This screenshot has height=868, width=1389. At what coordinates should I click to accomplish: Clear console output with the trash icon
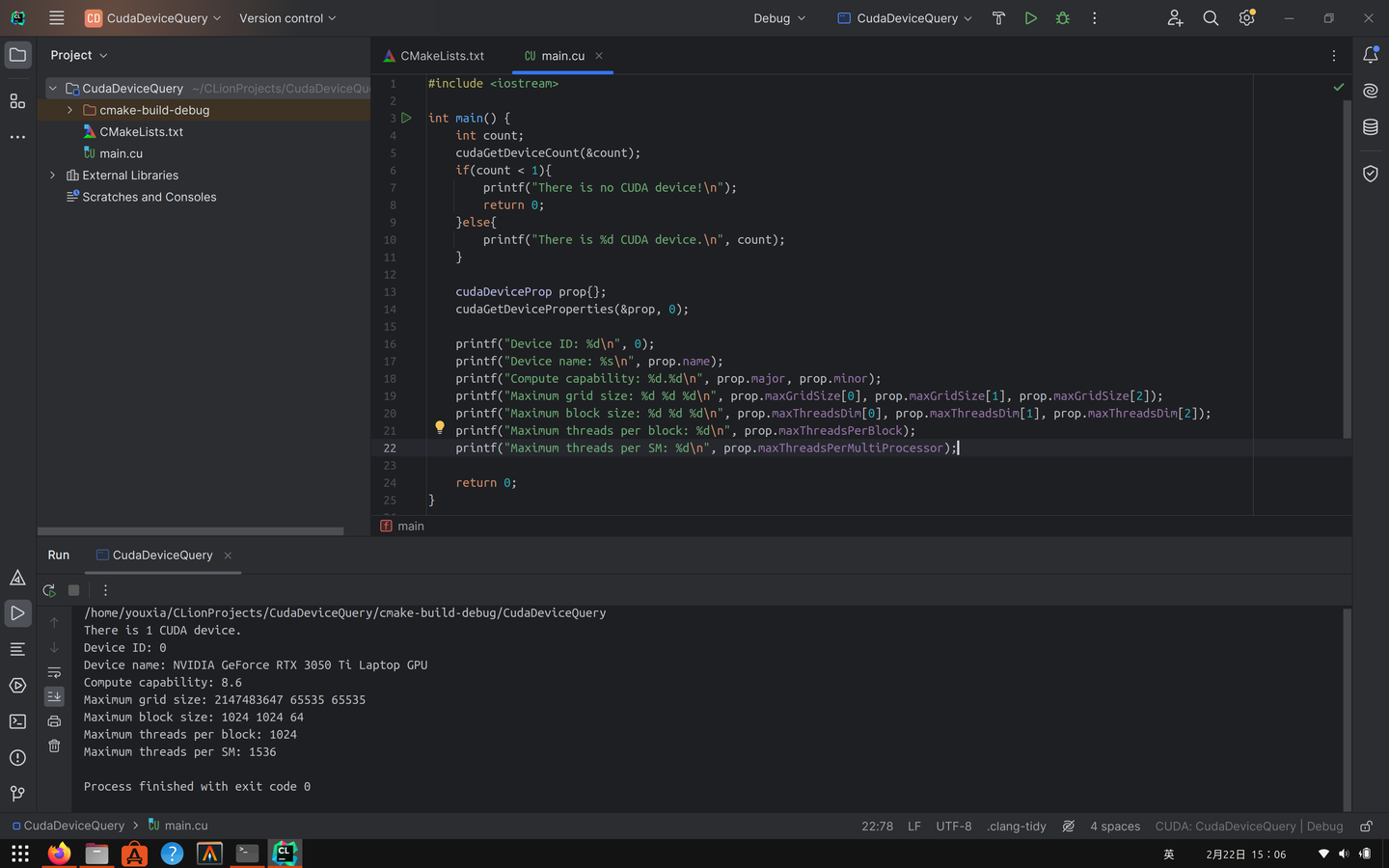coord(54,745)
